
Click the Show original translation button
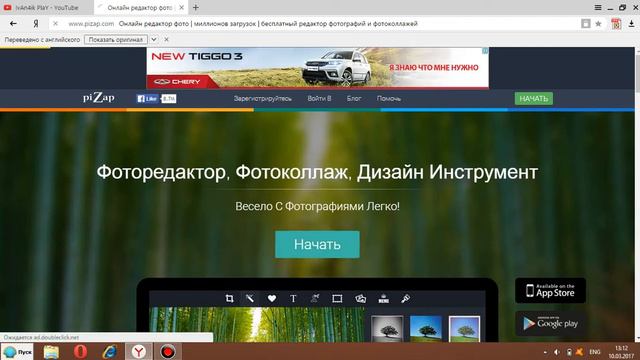[116, 40]
